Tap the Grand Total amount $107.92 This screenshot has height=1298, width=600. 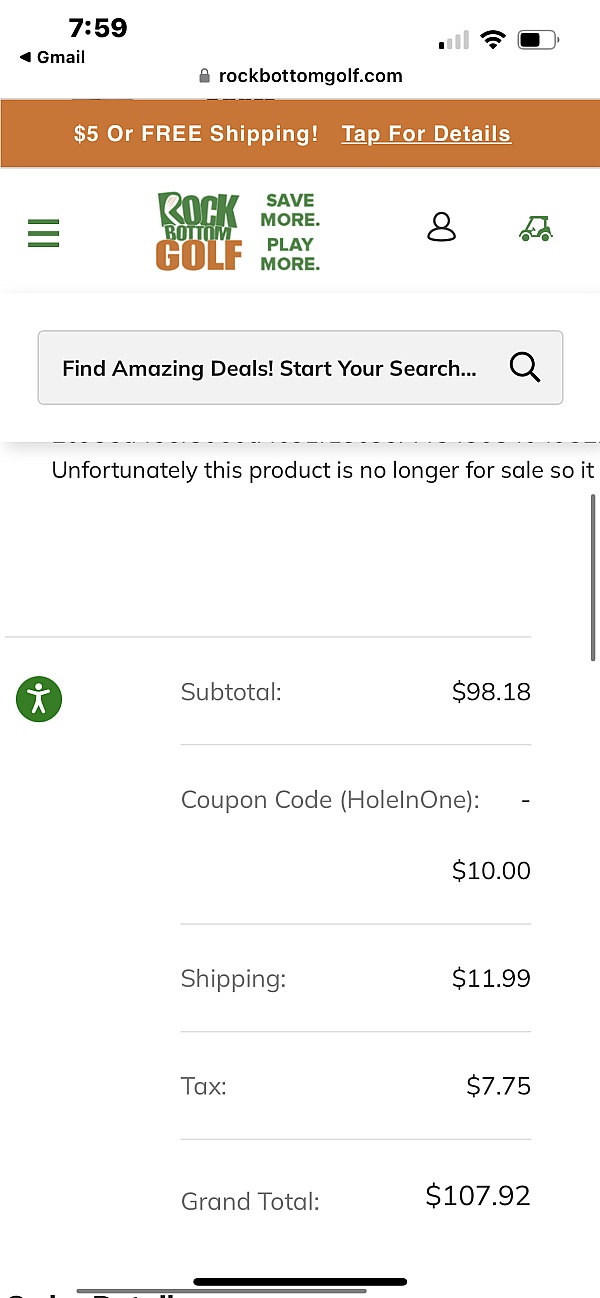tap(478, 1195)
